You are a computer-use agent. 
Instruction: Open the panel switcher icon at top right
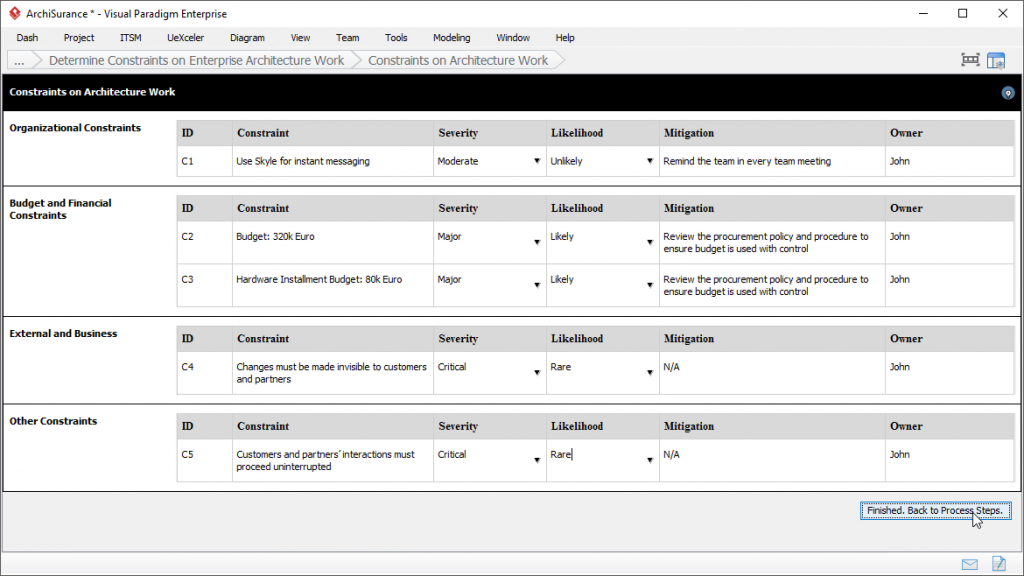(996, 60)
